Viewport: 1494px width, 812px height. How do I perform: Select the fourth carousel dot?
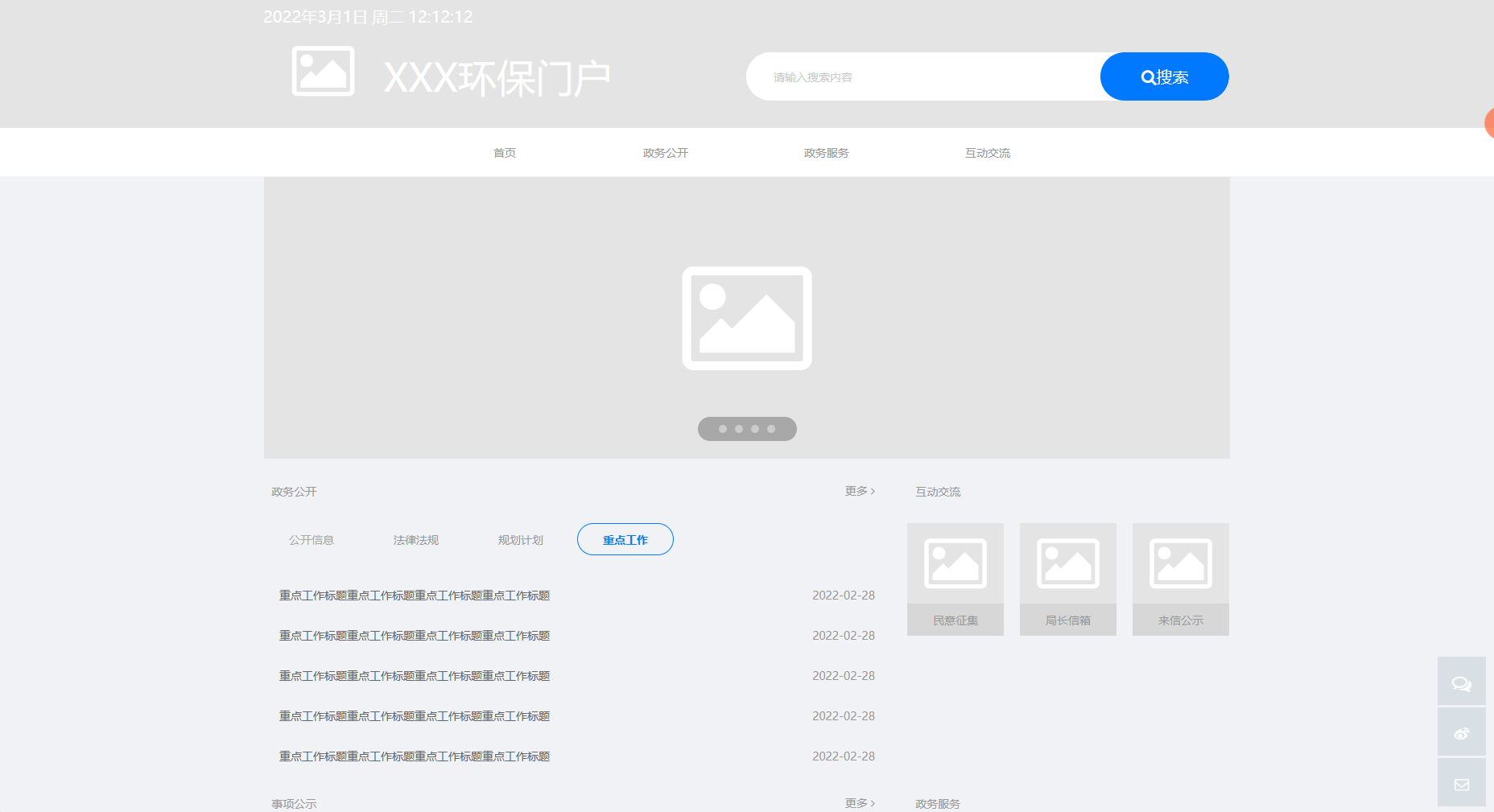(771, 429)
